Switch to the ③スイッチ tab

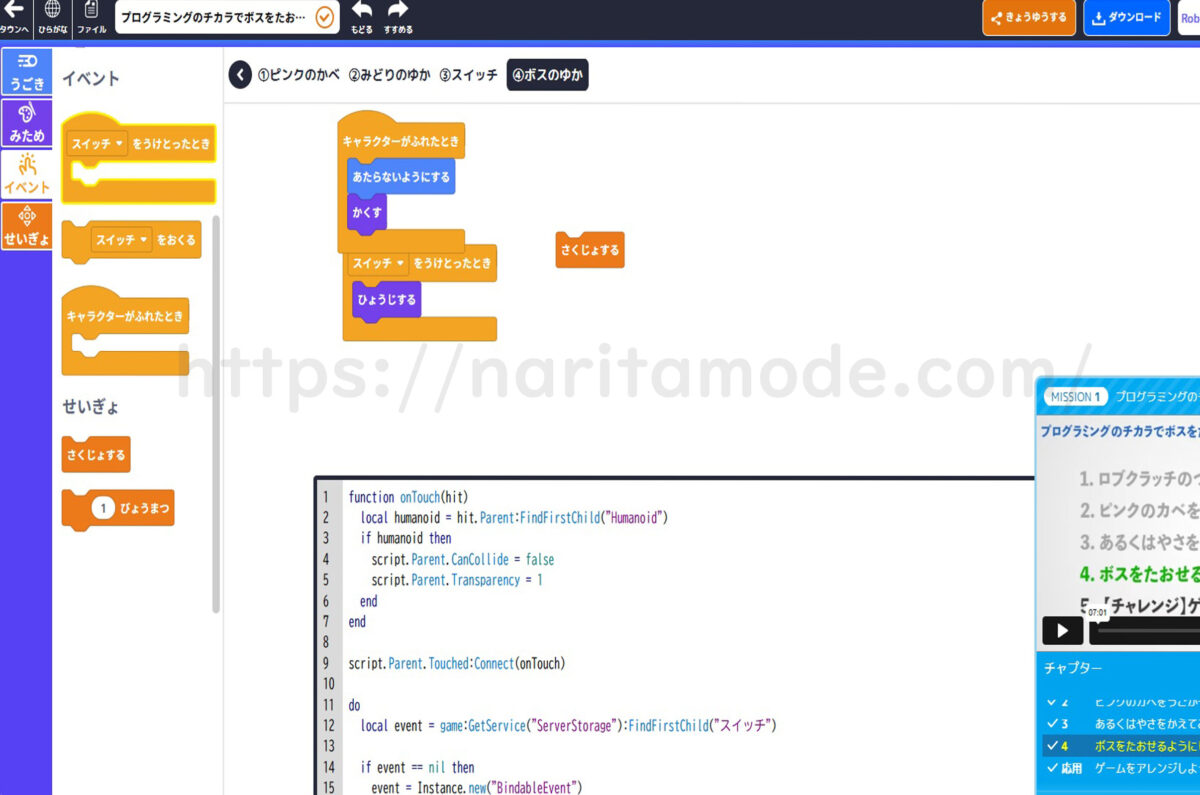click(x=467, y=75)
